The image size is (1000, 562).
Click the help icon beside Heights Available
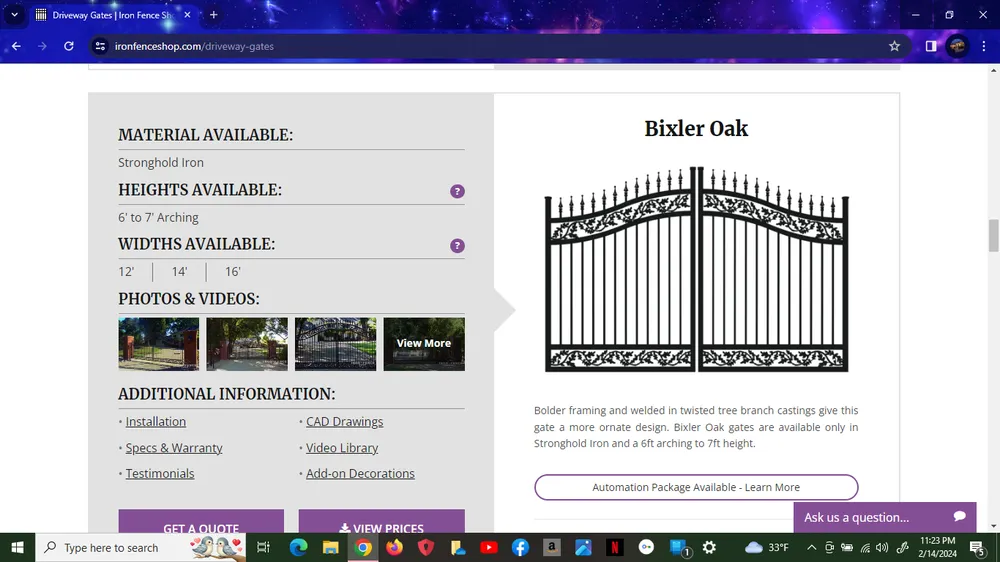457,191
